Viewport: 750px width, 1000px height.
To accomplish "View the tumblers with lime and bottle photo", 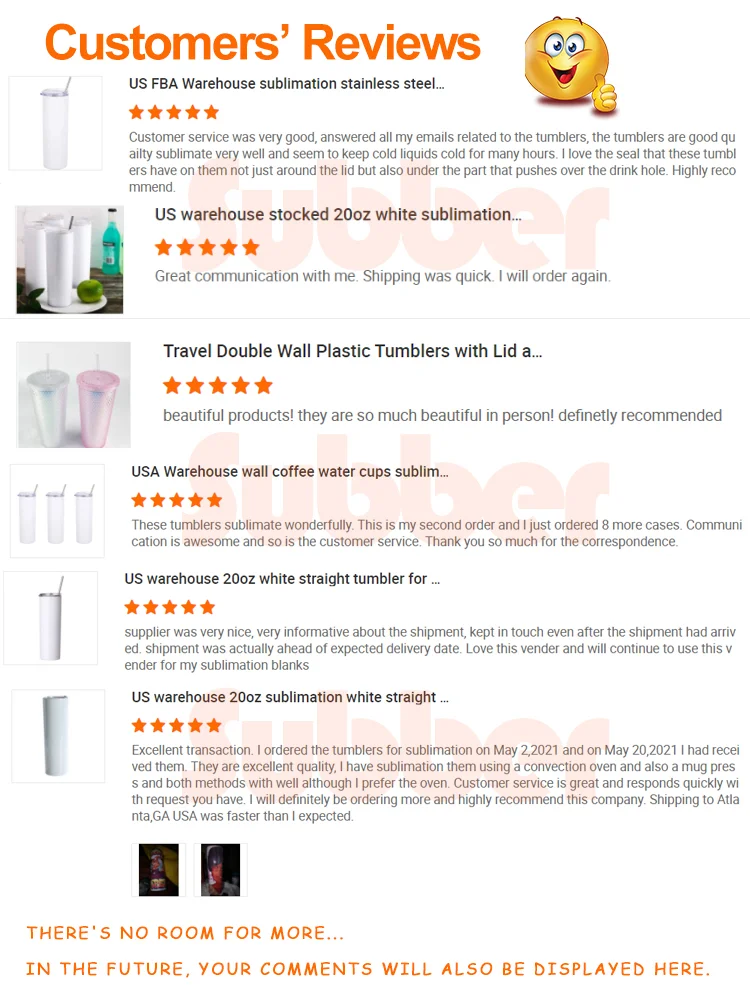I will pos(70,260).
